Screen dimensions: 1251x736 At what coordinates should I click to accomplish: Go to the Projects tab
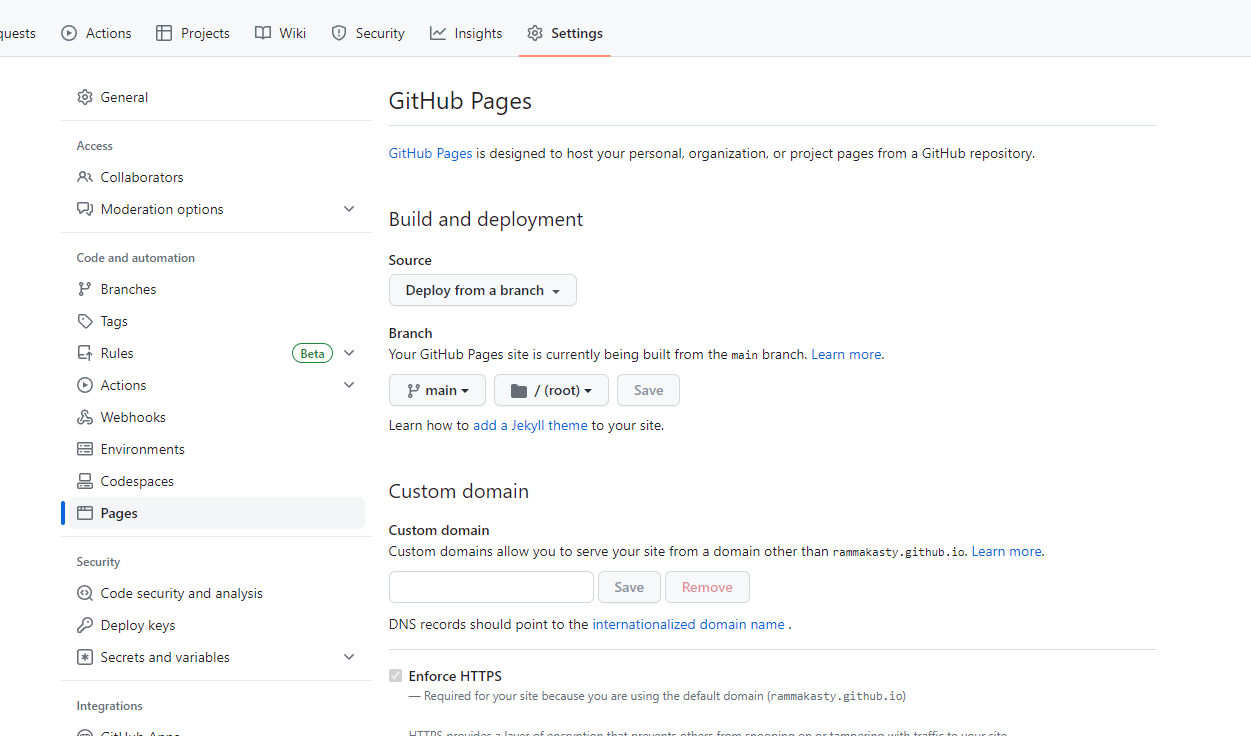(x=193, y=33)
